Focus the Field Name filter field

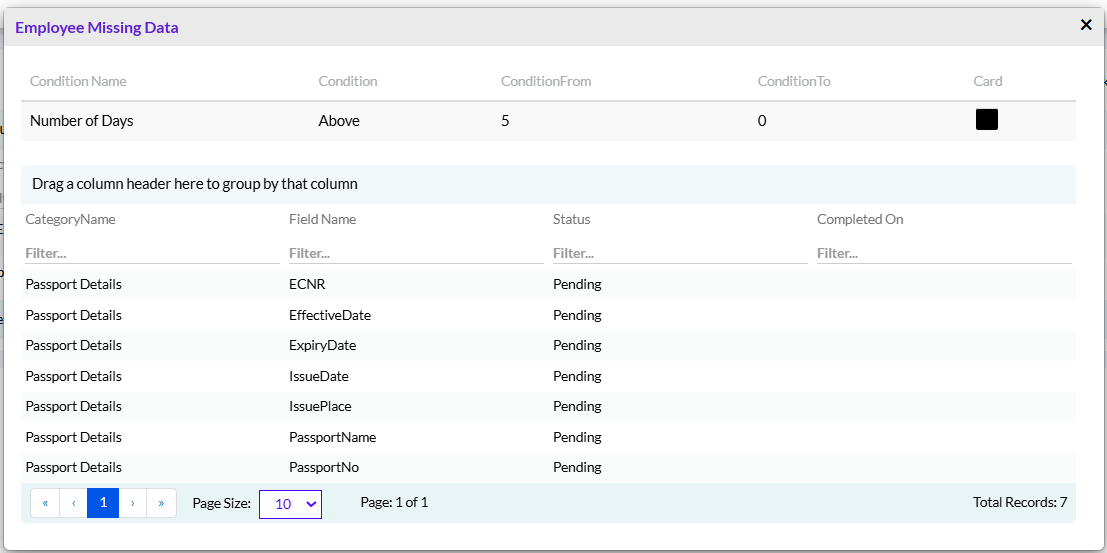[x=417, y=253]
